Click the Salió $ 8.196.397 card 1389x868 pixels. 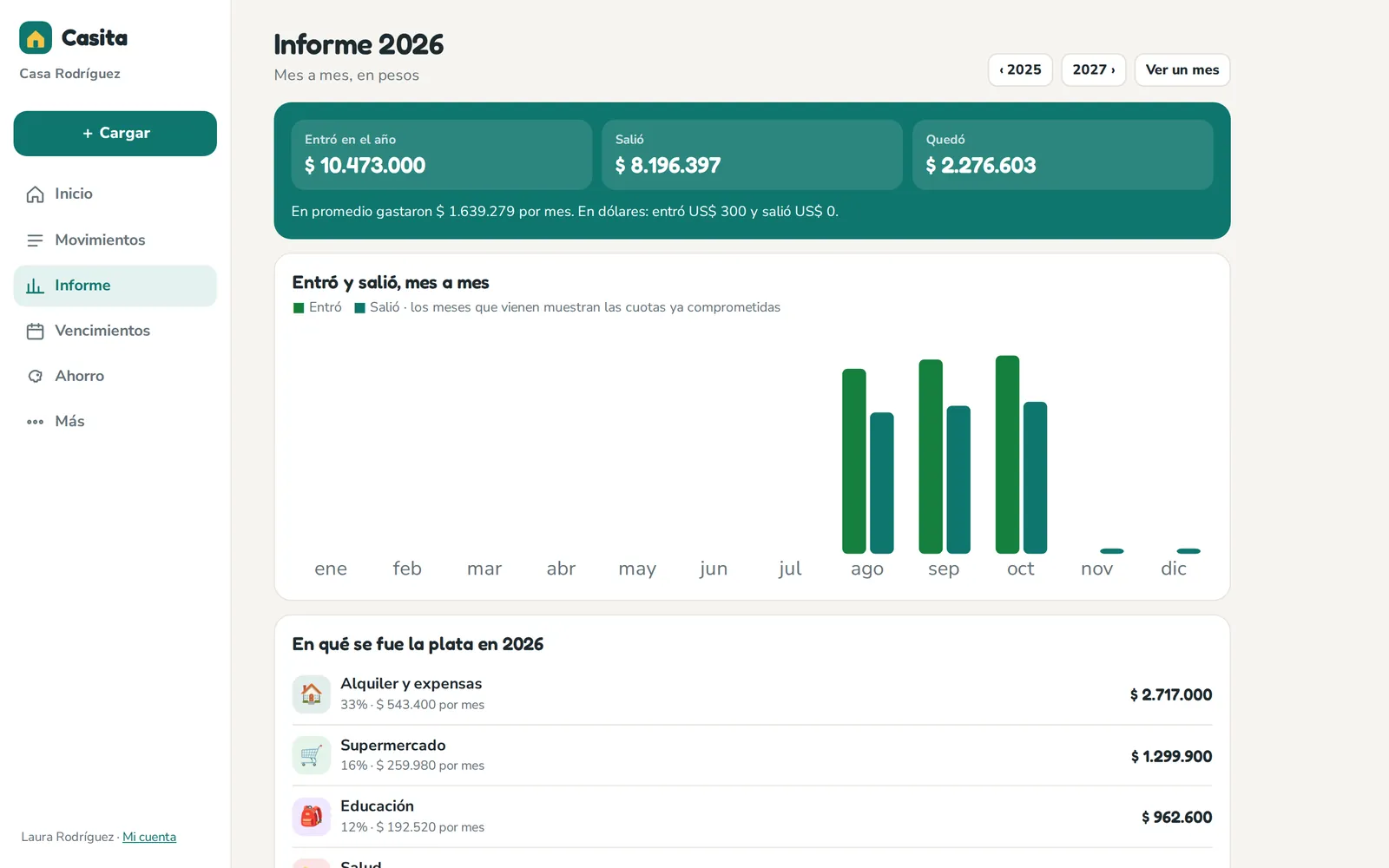pos(752,155)
